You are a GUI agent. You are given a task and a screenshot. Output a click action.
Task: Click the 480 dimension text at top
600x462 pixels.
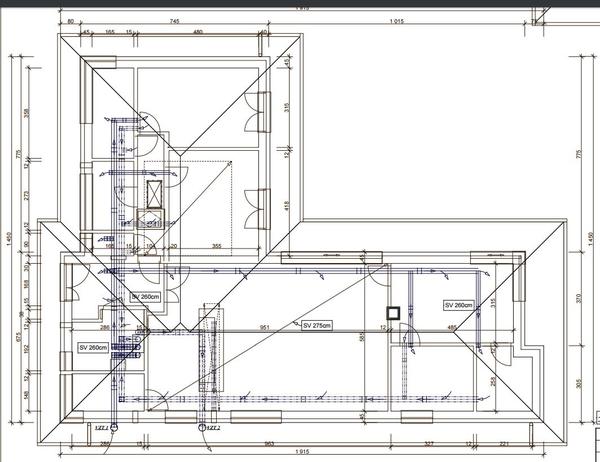click(197, 32)
